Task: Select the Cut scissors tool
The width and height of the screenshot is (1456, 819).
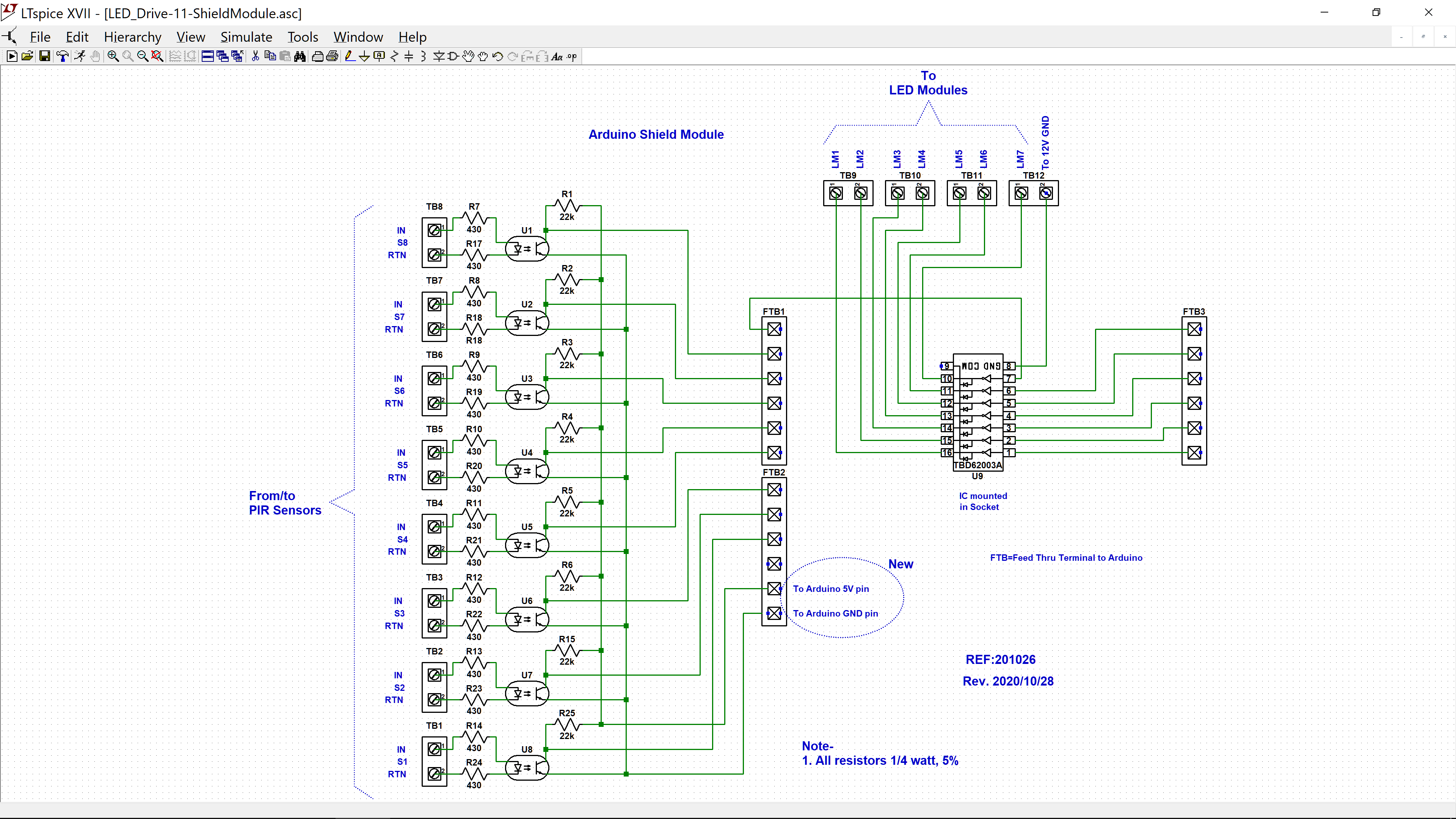Action: (256, 56)
